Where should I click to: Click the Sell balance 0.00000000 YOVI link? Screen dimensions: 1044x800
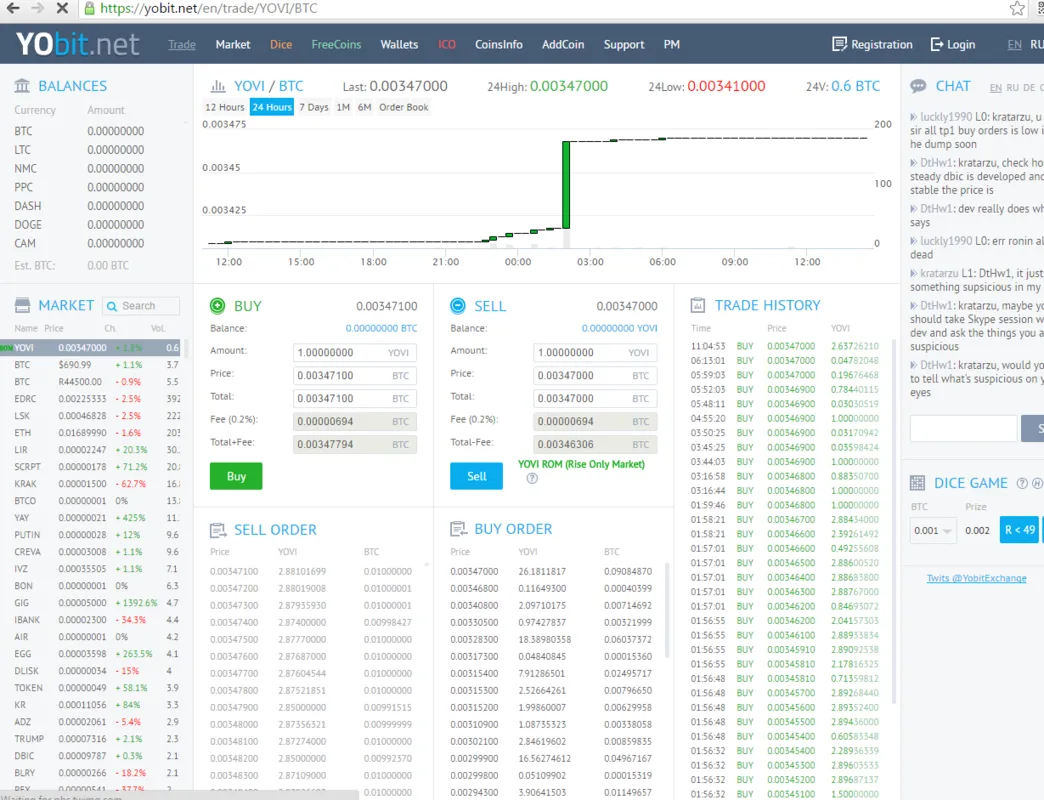(x=619, y=328)
